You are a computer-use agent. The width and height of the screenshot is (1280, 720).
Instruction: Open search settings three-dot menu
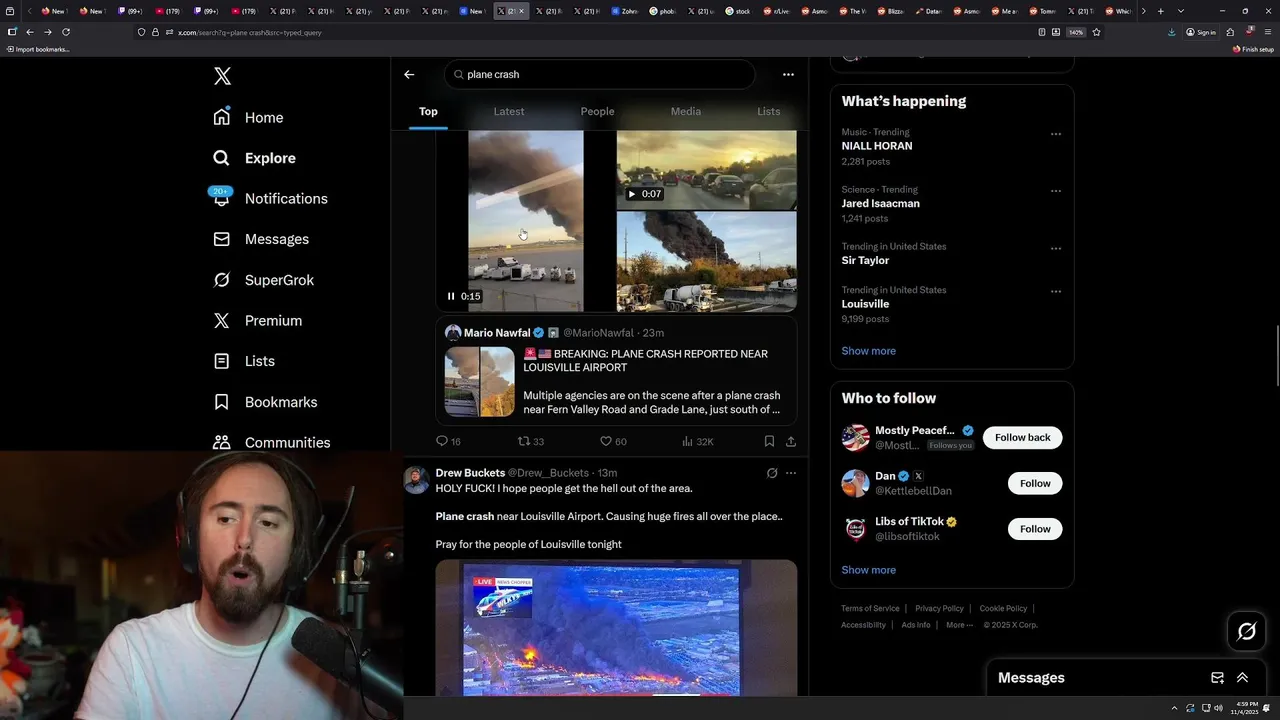tap(788, 74)
